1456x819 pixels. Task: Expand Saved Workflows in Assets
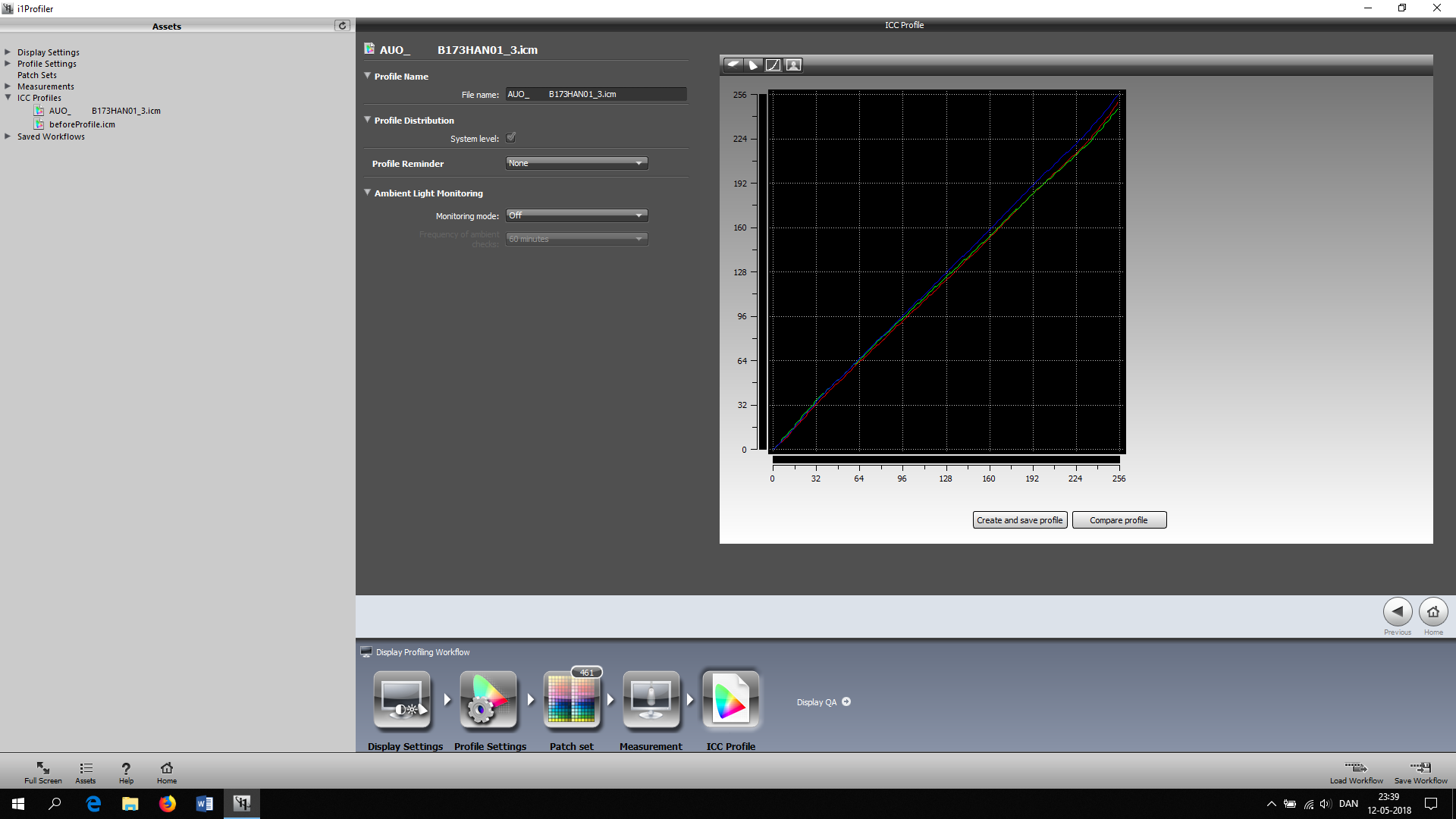(x=8, y=136)
